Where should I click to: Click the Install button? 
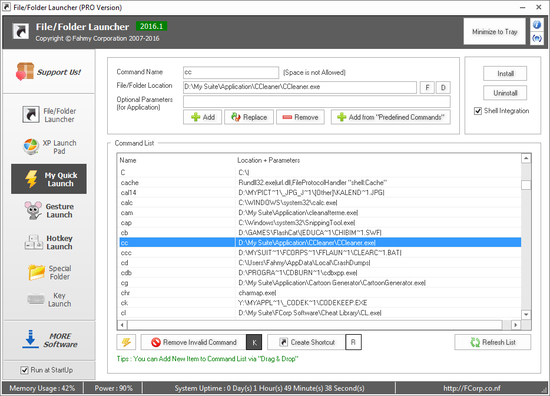(505, 74)
